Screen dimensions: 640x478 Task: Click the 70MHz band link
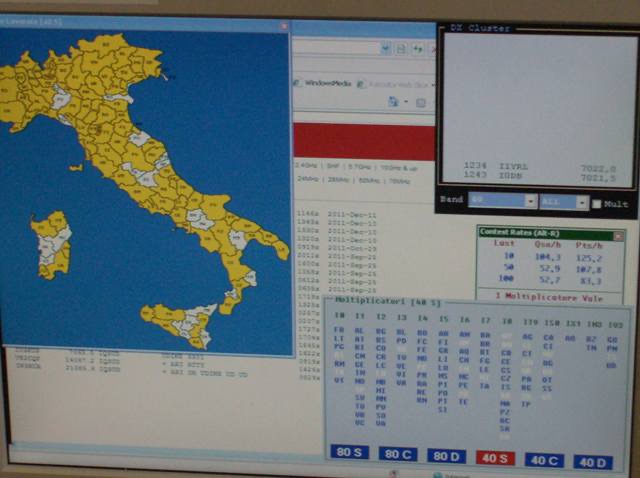[400, 181]
